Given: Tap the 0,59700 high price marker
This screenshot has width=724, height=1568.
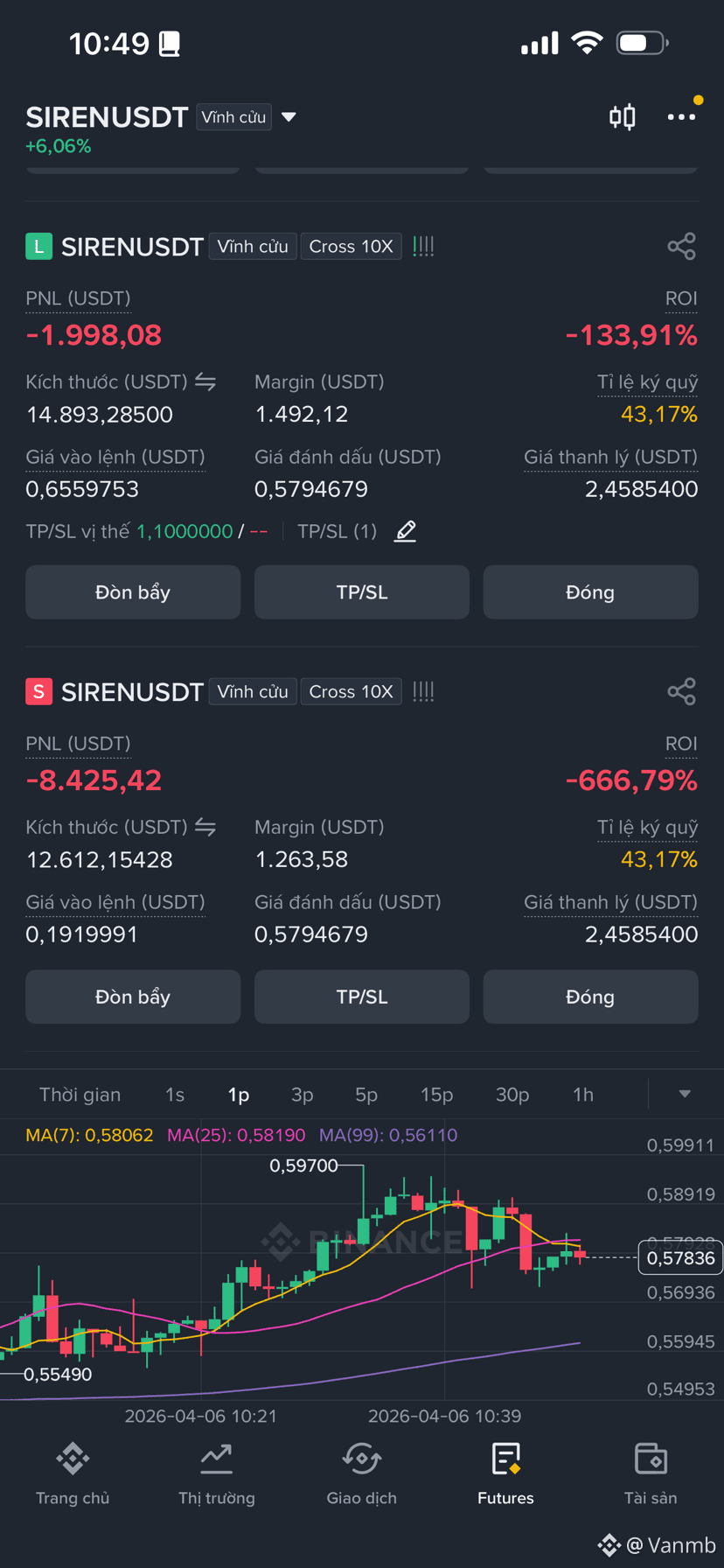Looking at the screenshot, I should 303,1165.
